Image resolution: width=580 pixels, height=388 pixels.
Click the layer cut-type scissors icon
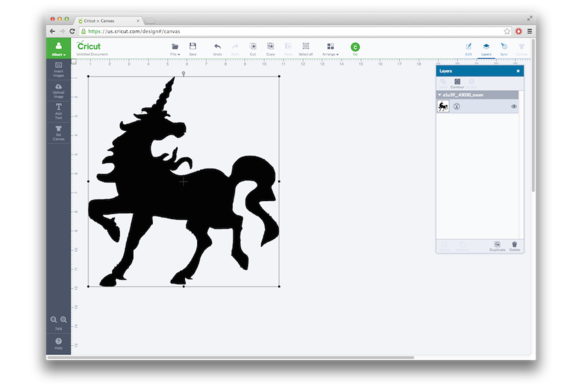click(x=457, y=107)
